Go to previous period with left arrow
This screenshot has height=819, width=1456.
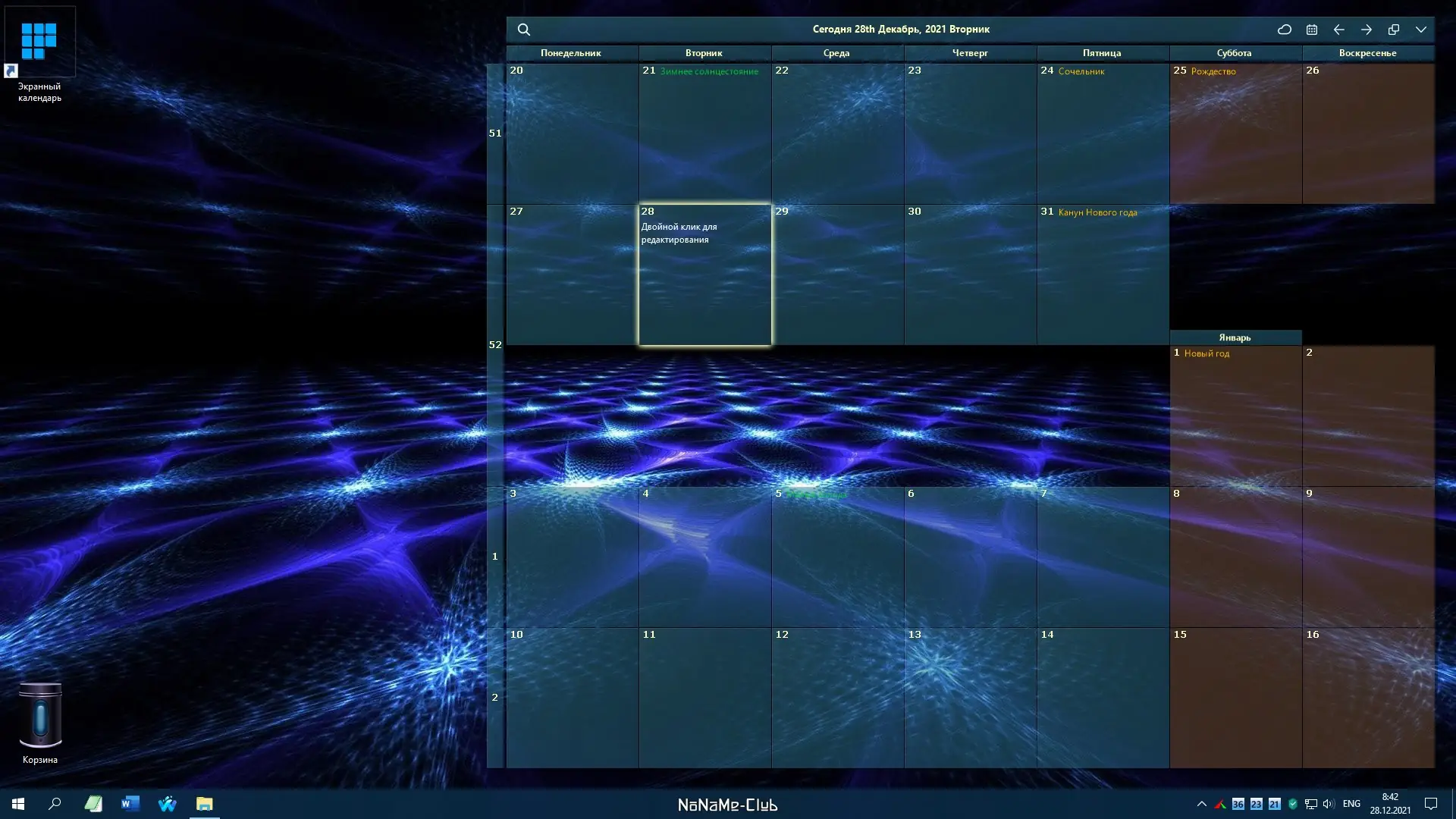[1338, 30]
